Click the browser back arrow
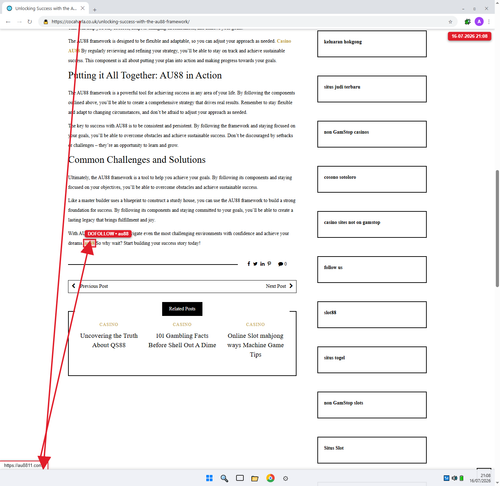The image size is (500, 486). [x=8, y=22]
